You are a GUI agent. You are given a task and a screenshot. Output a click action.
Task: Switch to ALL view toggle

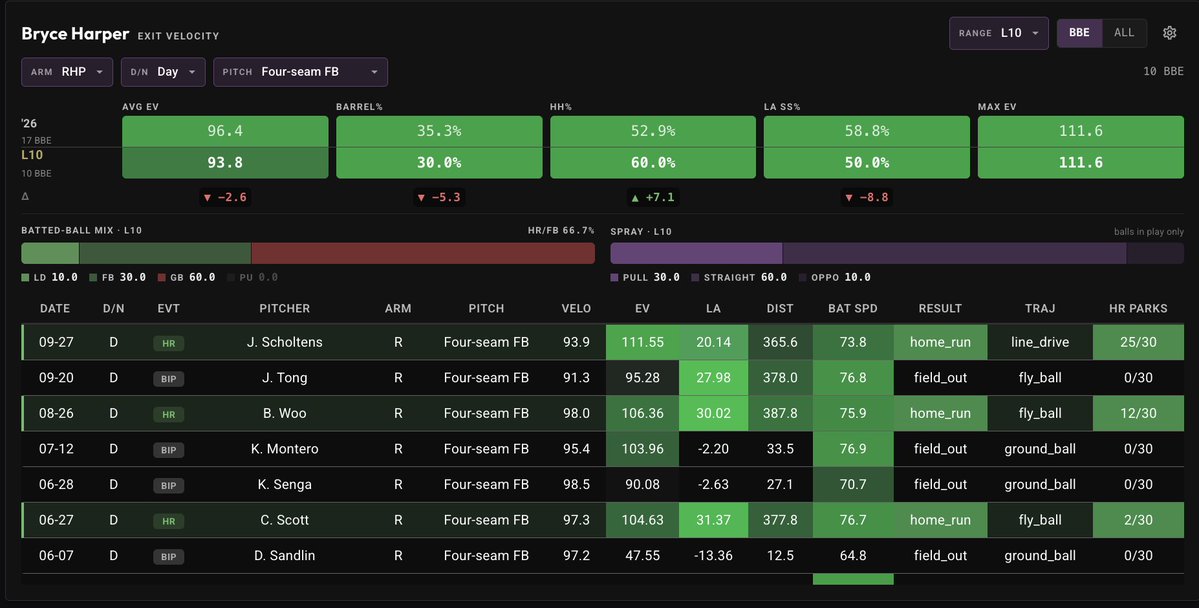(x=1124, y=33)
